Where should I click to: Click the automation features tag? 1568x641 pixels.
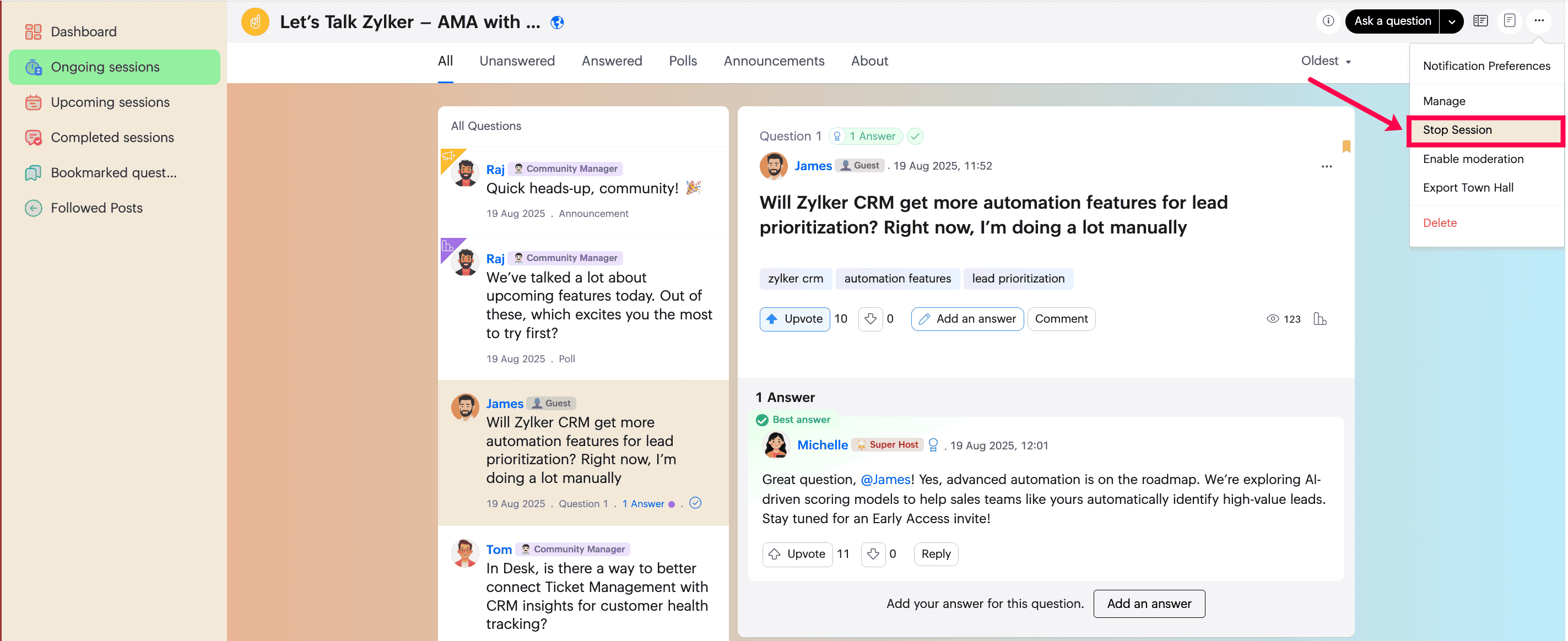[x=897, y=279]
